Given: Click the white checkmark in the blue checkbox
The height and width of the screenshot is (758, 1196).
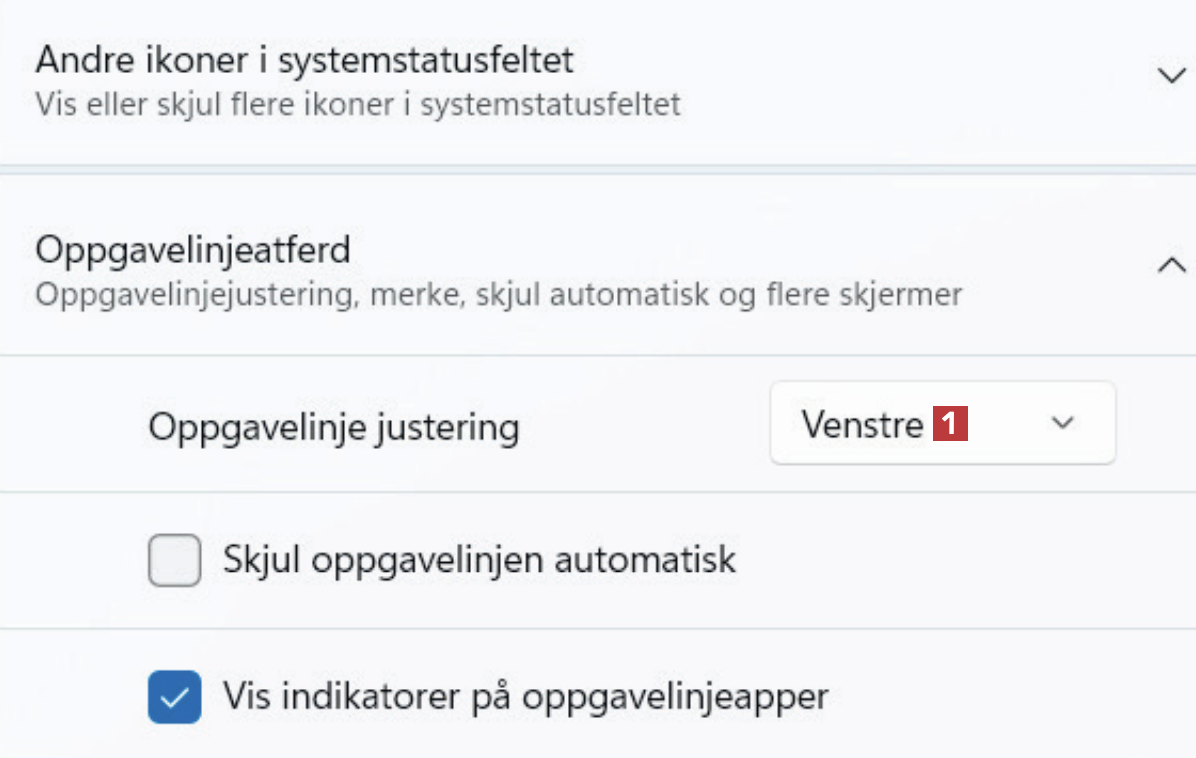Looking at the screenshot, I should point(174,696).
